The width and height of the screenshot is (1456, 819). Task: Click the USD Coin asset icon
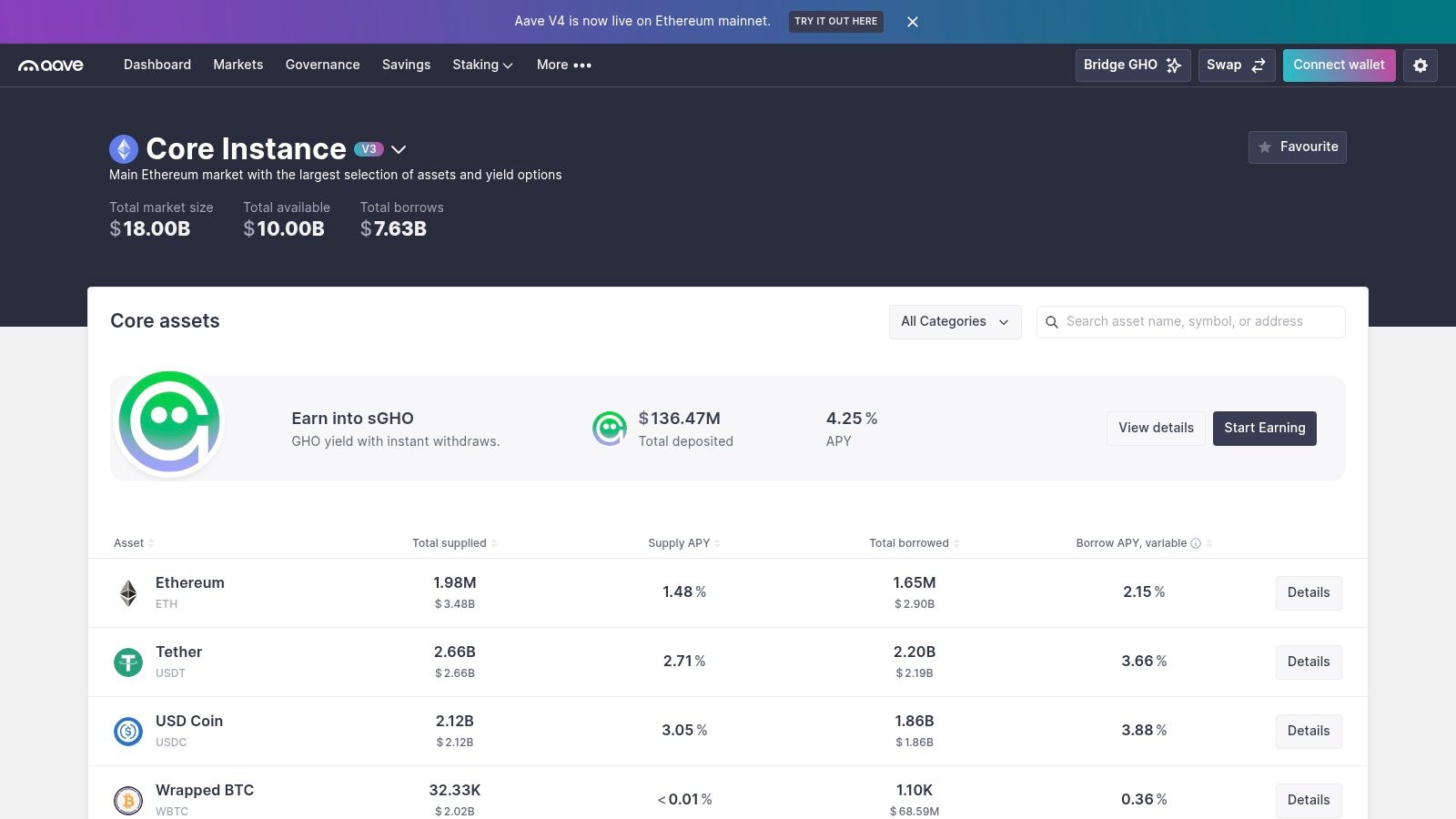point(128,732)
